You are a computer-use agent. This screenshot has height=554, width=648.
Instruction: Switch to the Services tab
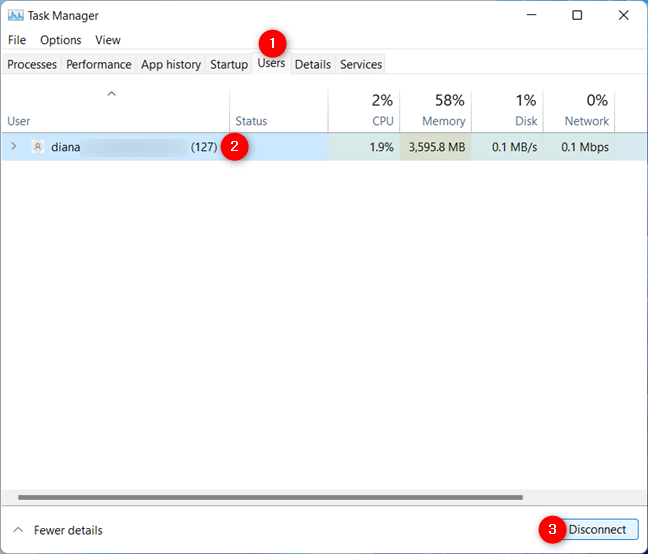tap(361, 64)
